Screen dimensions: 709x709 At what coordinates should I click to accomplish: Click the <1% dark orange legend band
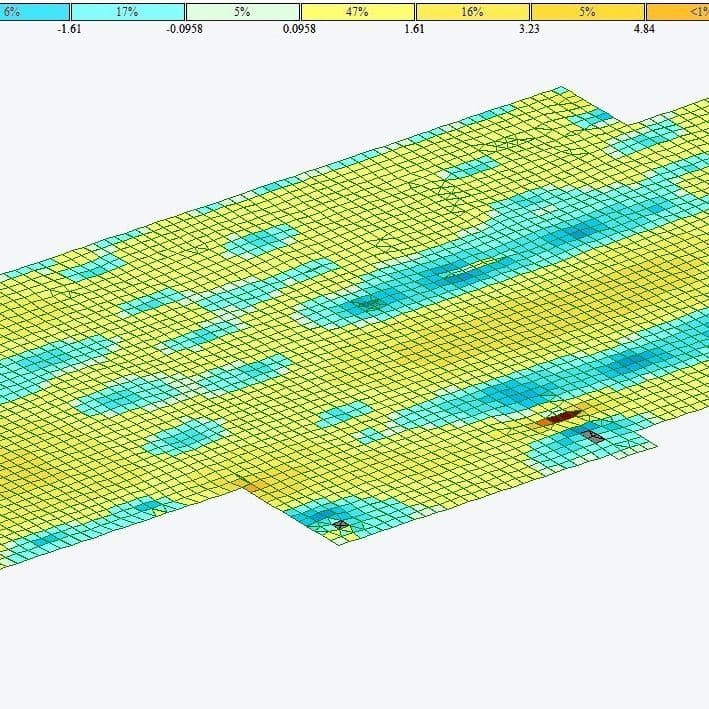678,12
